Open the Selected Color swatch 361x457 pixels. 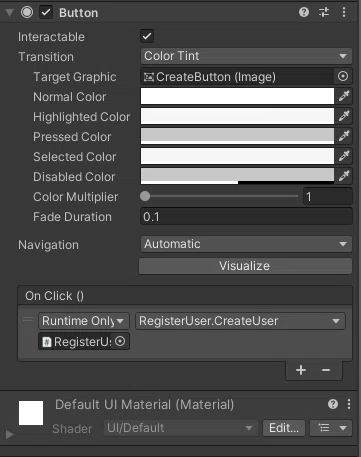click(x=237, y=156)
